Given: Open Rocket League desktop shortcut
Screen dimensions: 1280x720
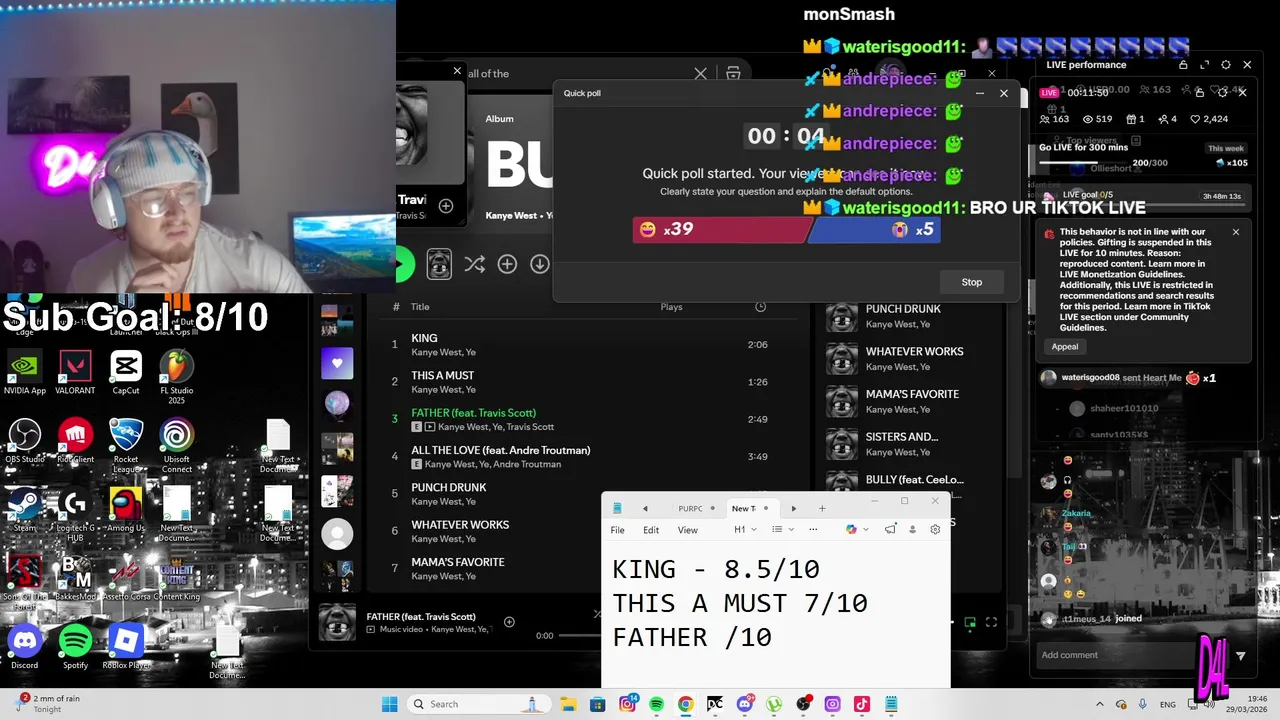Looking at the screenshot, I should (126, 445).
